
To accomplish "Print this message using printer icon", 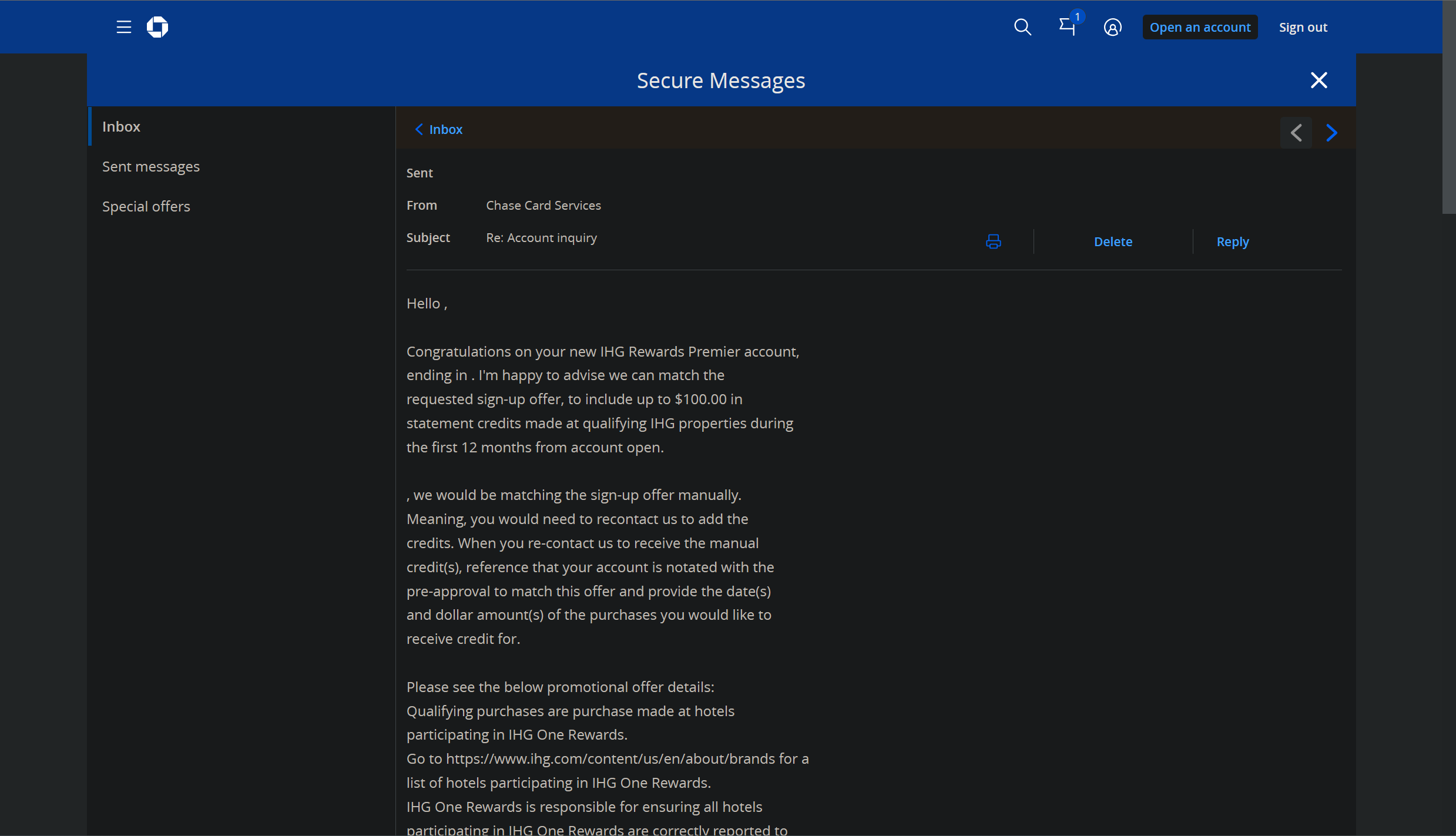I will (993, 241).
